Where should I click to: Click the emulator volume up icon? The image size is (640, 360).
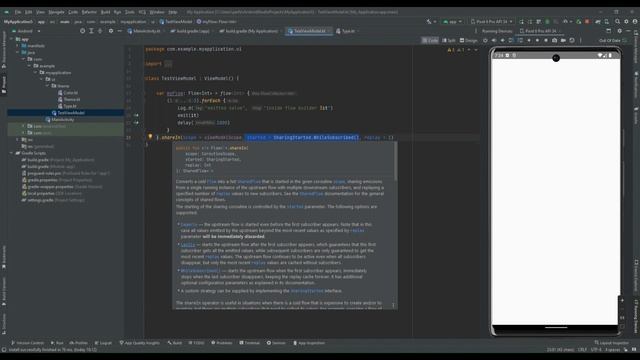494,40
